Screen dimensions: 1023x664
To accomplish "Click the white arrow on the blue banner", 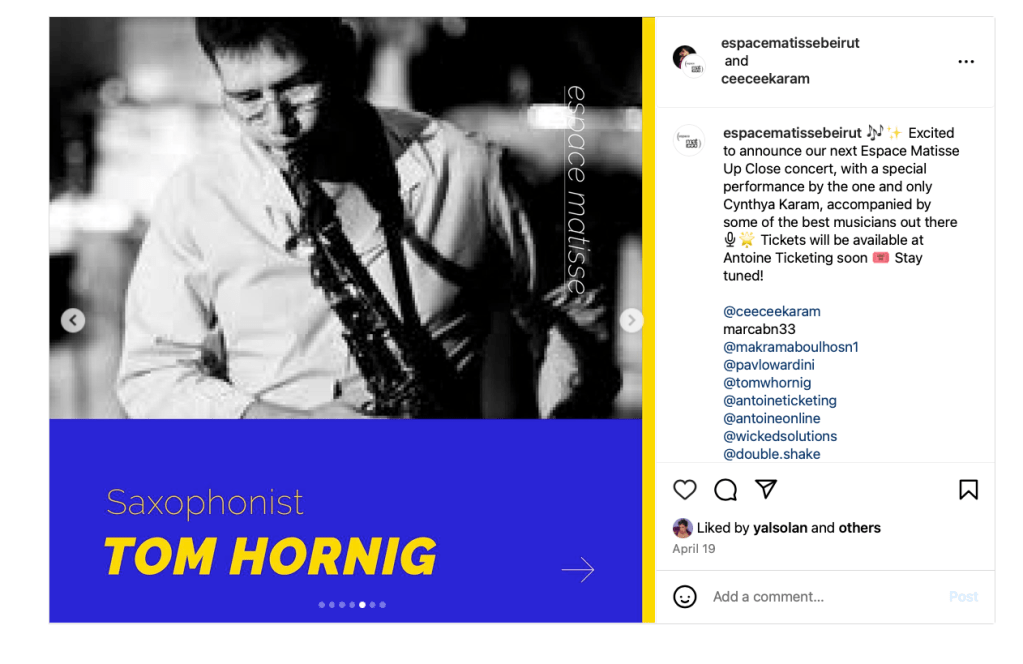I will (x=577, y=570).
